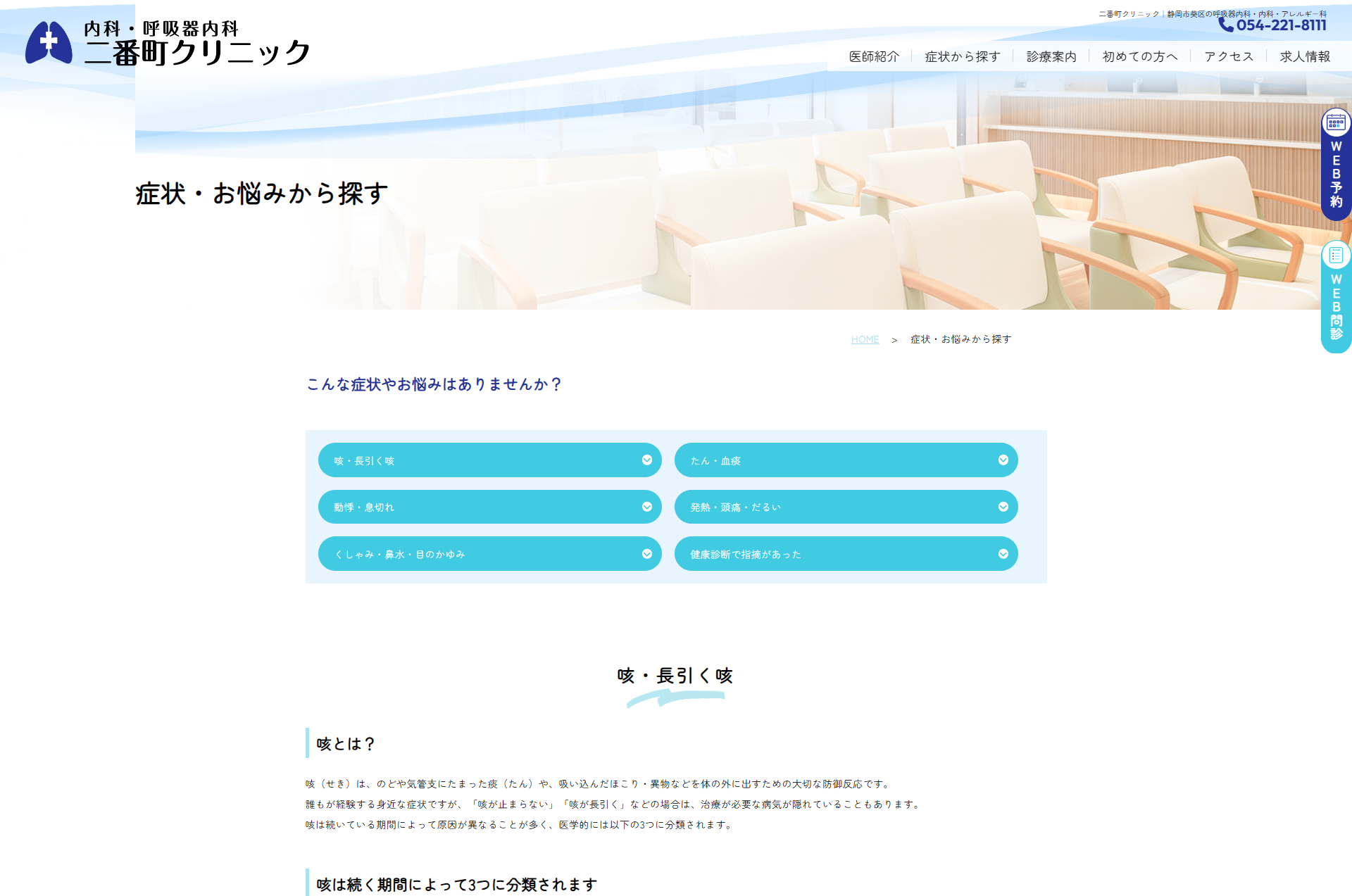
Task: Open 求人情報 in the navigation menu
Action: coord(1305,56)
